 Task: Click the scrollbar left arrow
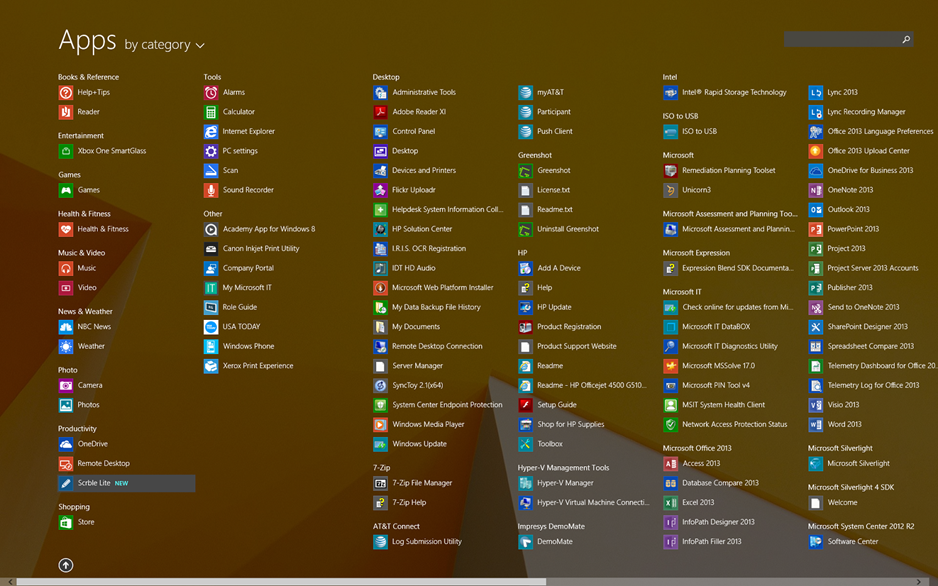(x=9, y=582)
